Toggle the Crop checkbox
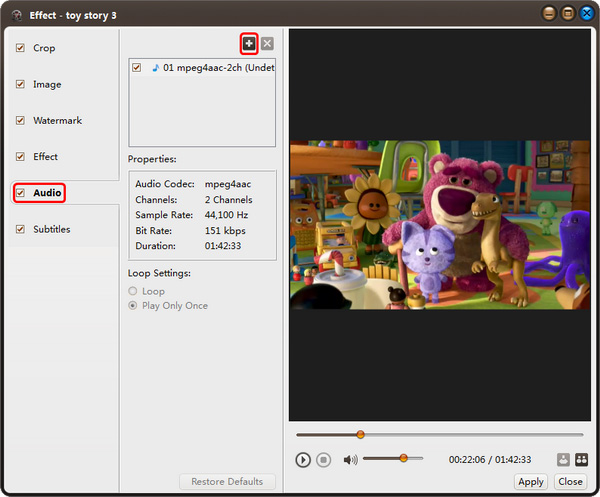This screenshot has width=600, height=497. click(20, 48)
